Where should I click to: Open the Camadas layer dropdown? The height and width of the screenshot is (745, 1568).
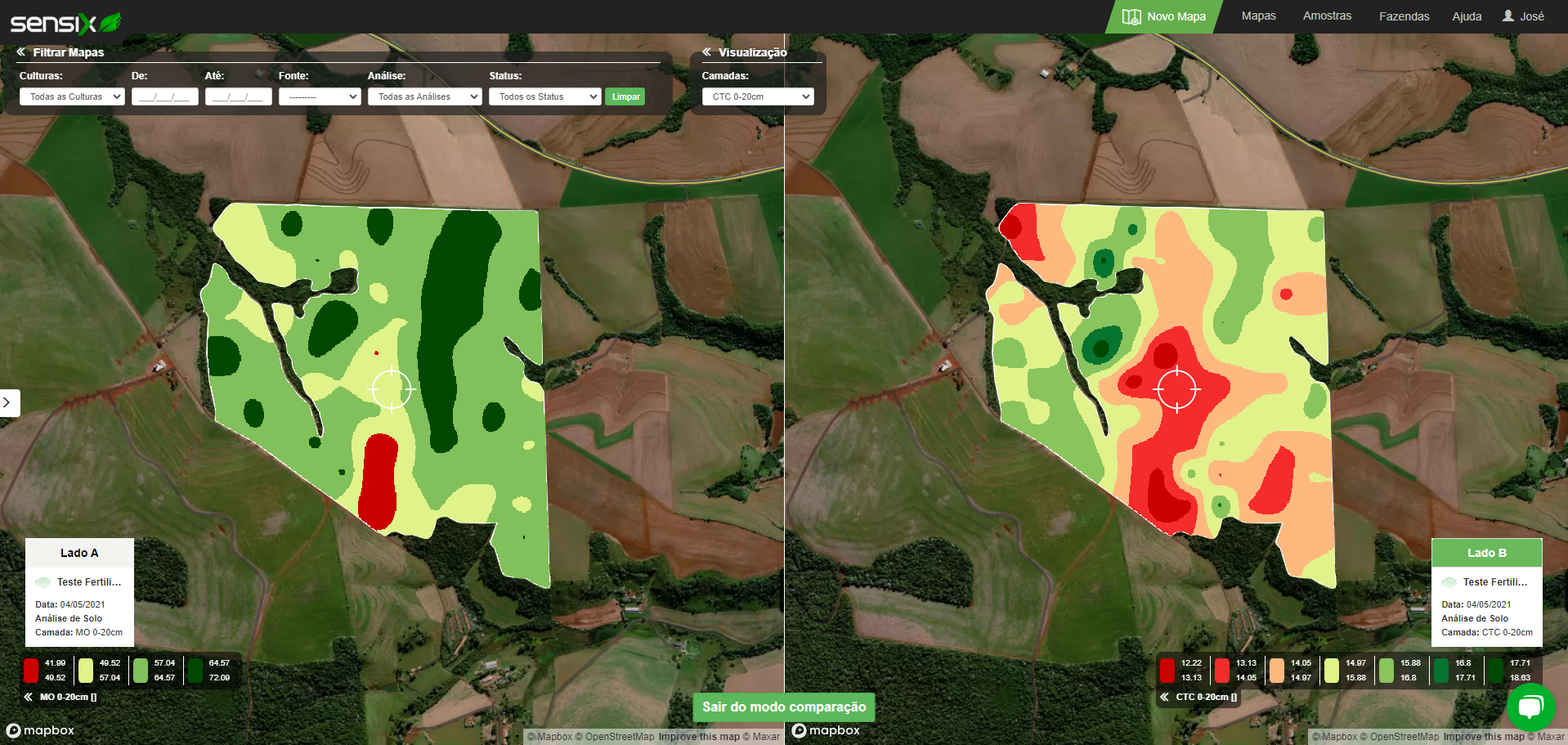click(757, 96)
